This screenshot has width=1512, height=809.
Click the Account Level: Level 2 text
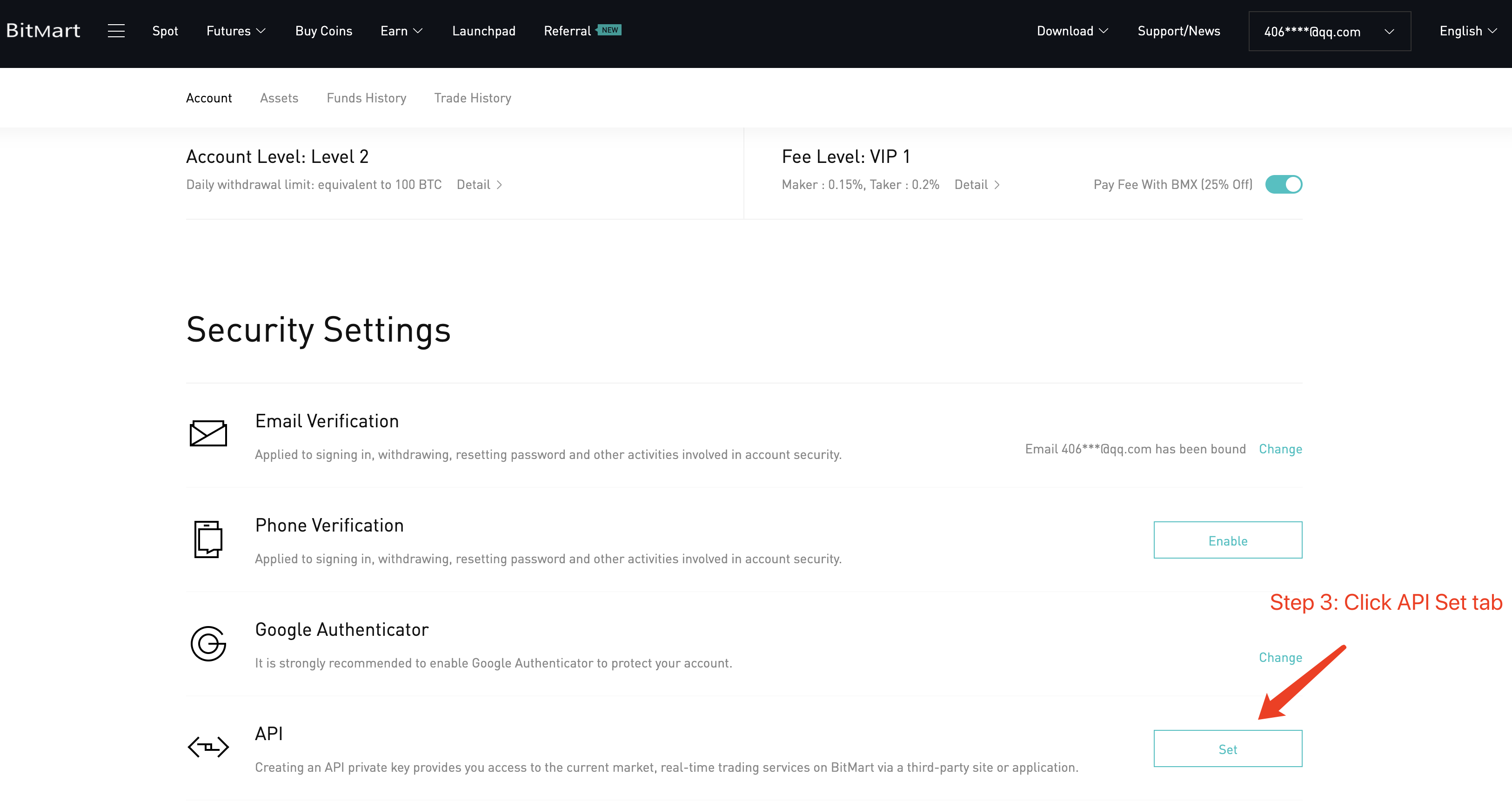277,156
